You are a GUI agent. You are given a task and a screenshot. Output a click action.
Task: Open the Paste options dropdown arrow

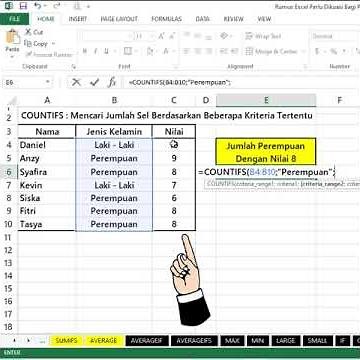coord(13,57)
